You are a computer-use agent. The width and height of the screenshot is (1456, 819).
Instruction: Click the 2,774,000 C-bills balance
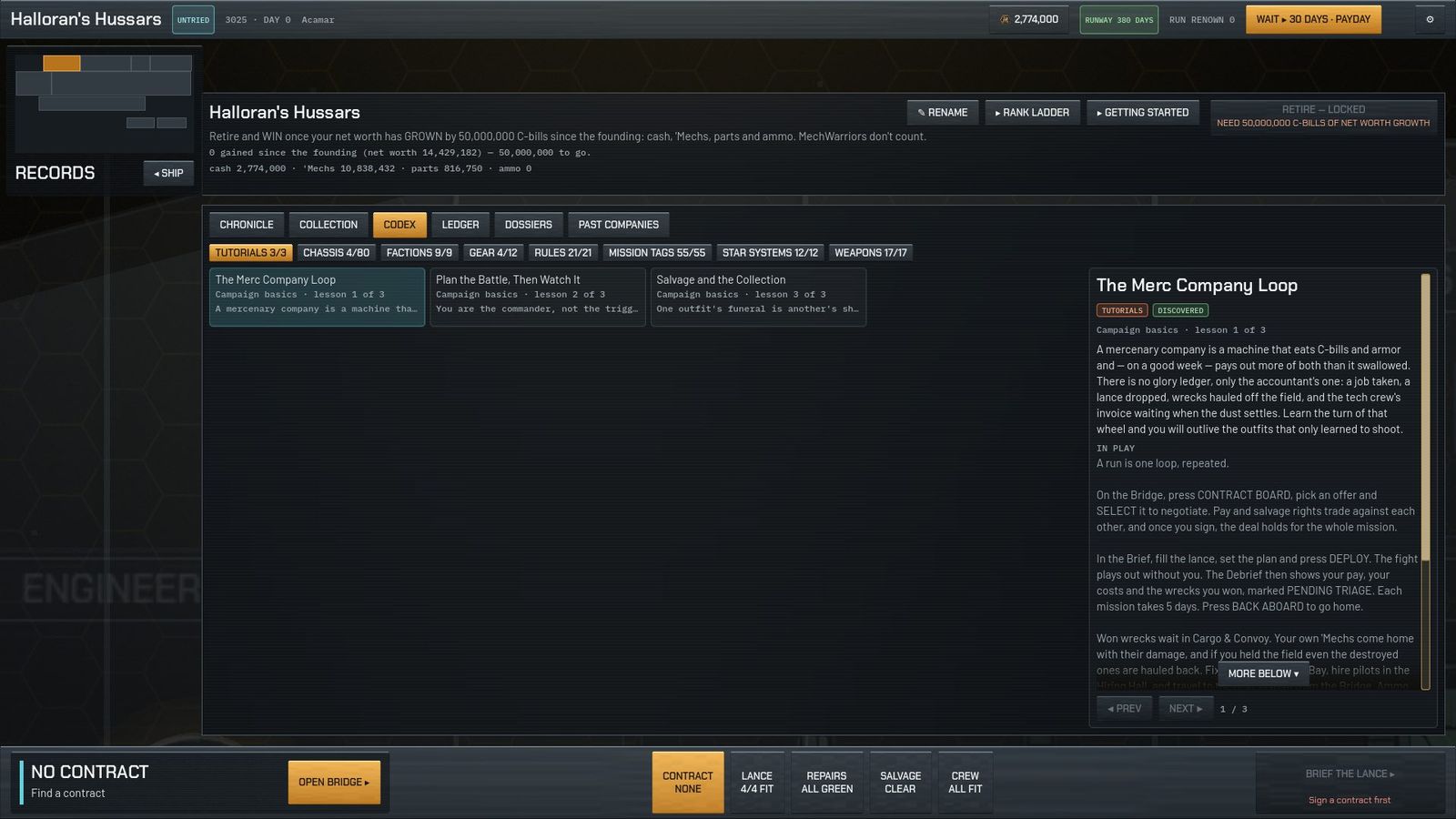[1036, 19]
